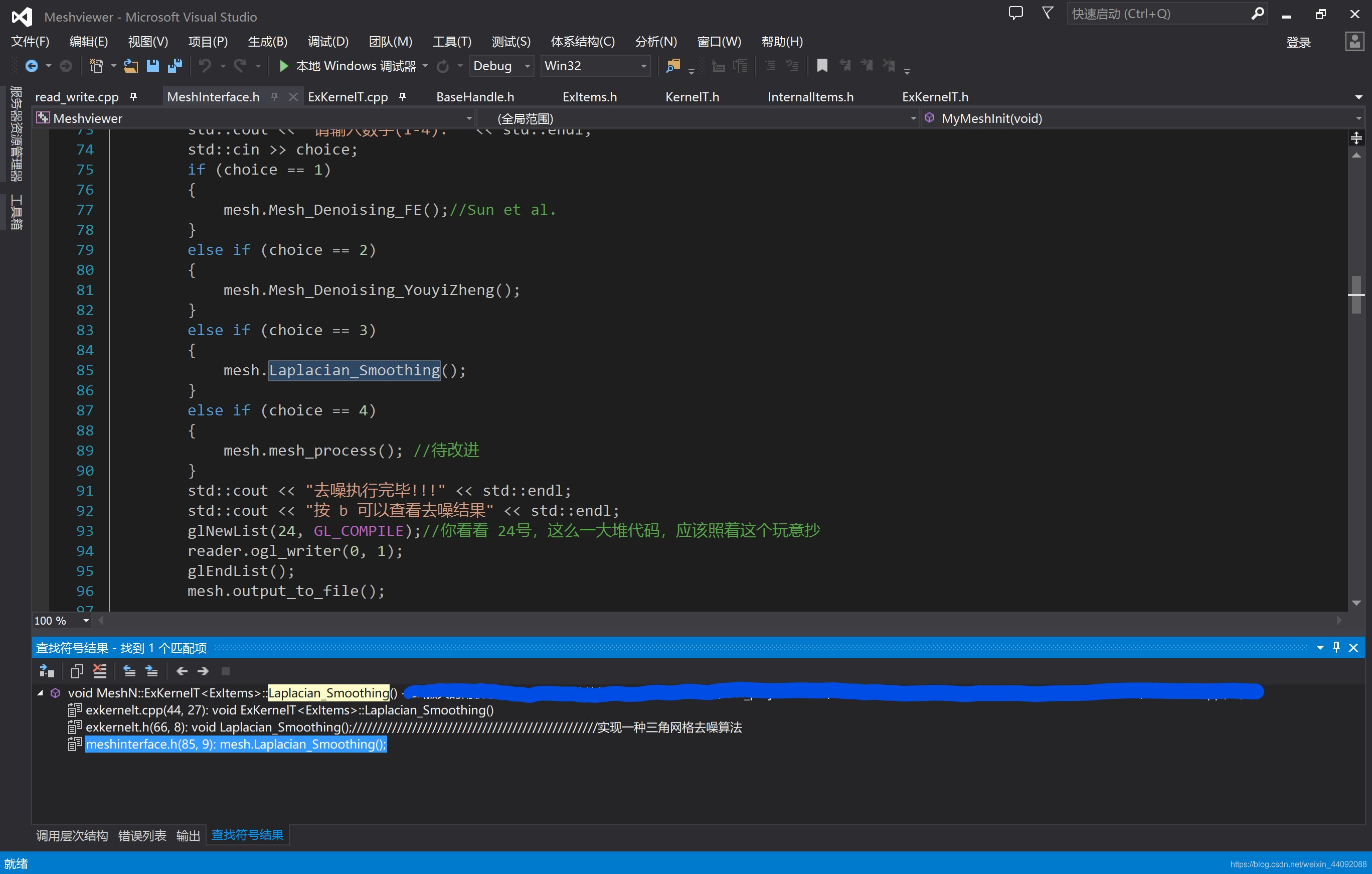Click the next bookmark icon
1372x874 pixels.
(867, 66)
